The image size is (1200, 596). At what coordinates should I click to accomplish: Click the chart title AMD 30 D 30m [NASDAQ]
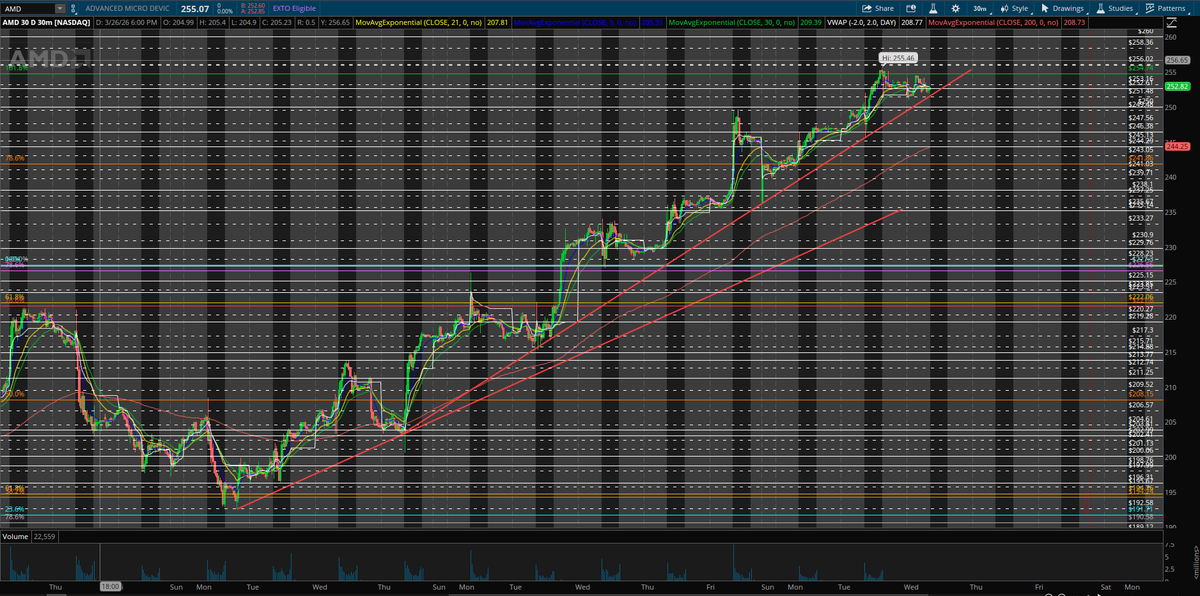pyautogui.click(x=46, y=23)
